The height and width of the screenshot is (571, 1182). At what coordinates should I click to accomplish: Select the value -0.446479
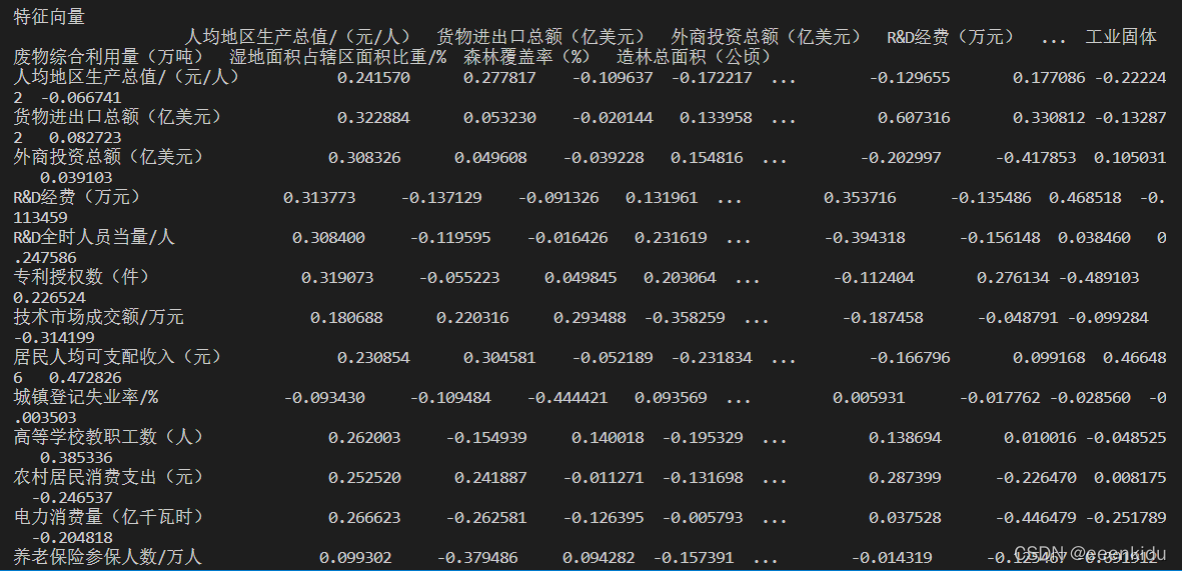(x=1036, y=517)
